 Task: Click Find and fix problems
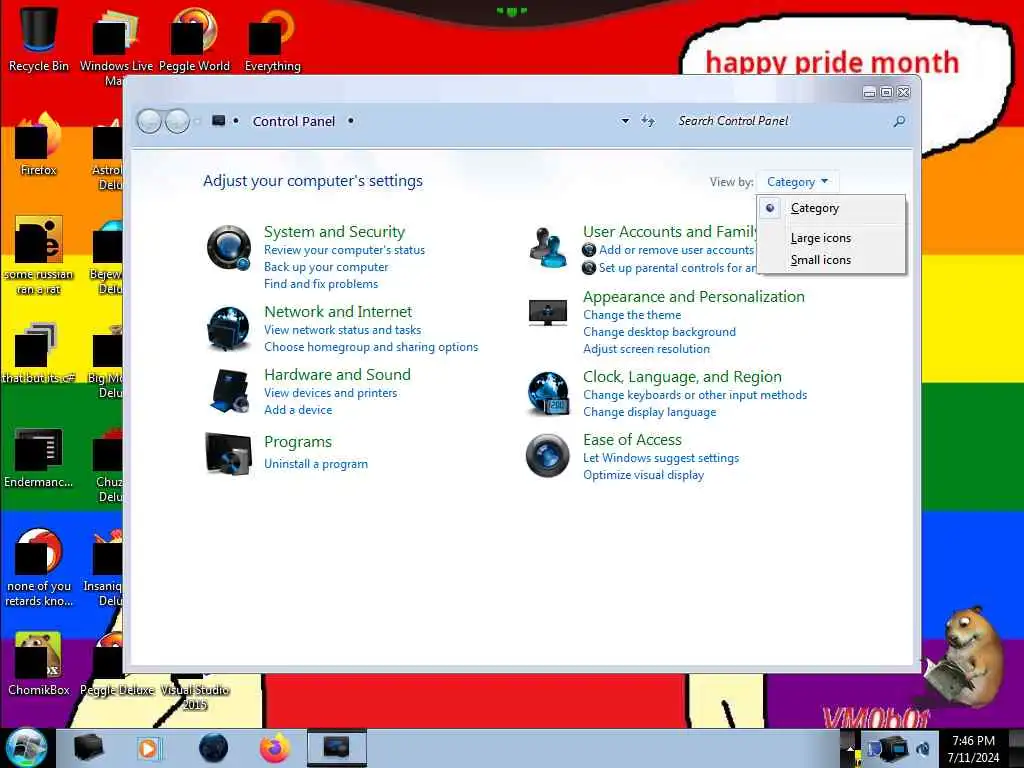pyautogui.click(x=321, y=284)
